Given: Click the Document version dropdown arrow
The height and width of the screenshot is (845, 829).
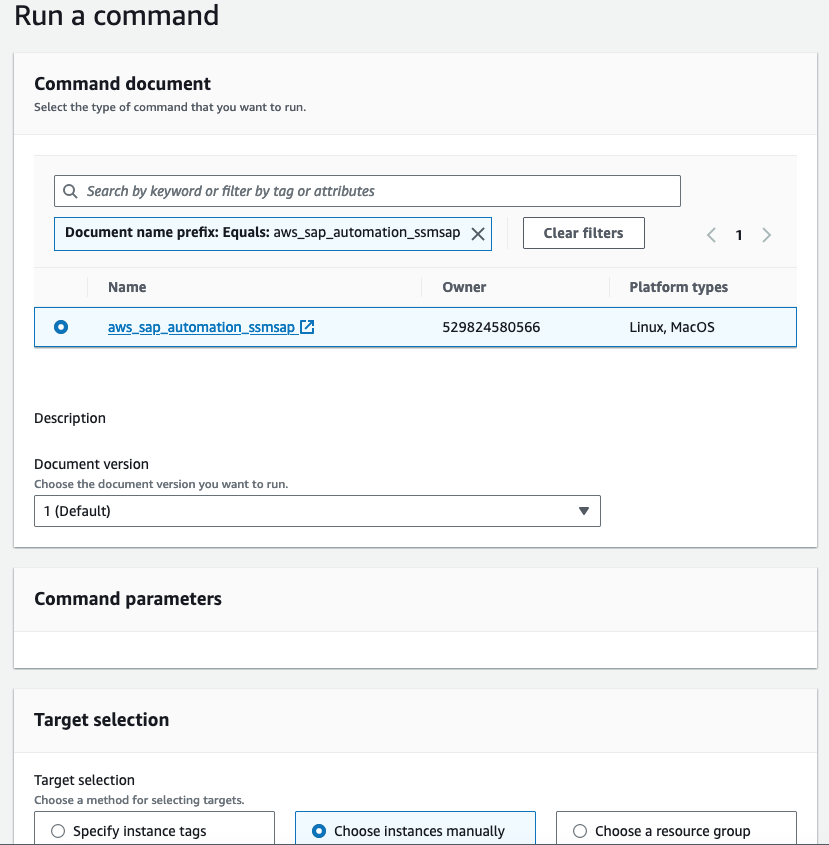Looking at the screenshot, I should [x=584, y=511].
